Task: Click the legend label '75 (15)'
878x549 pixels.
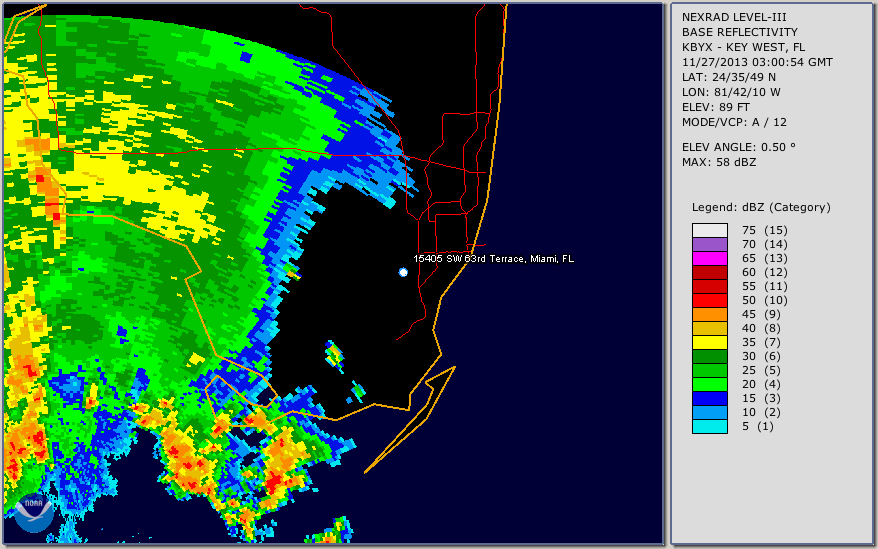Action: click(765, 230)
